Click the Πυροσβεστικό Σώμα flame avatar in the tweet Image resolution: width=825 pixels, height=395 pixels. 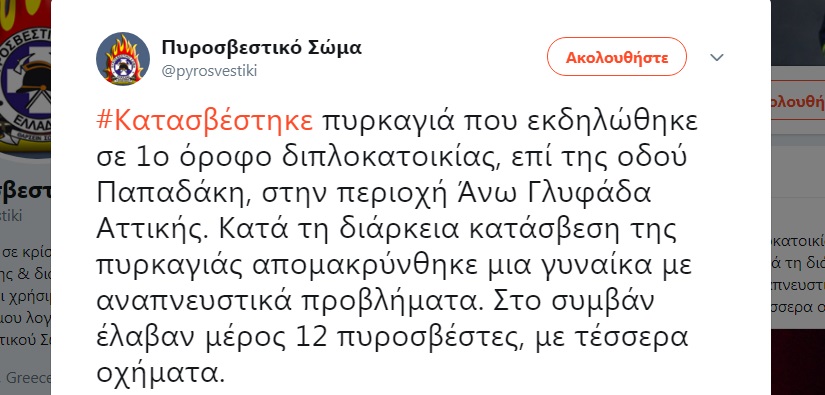click(123, 59)
